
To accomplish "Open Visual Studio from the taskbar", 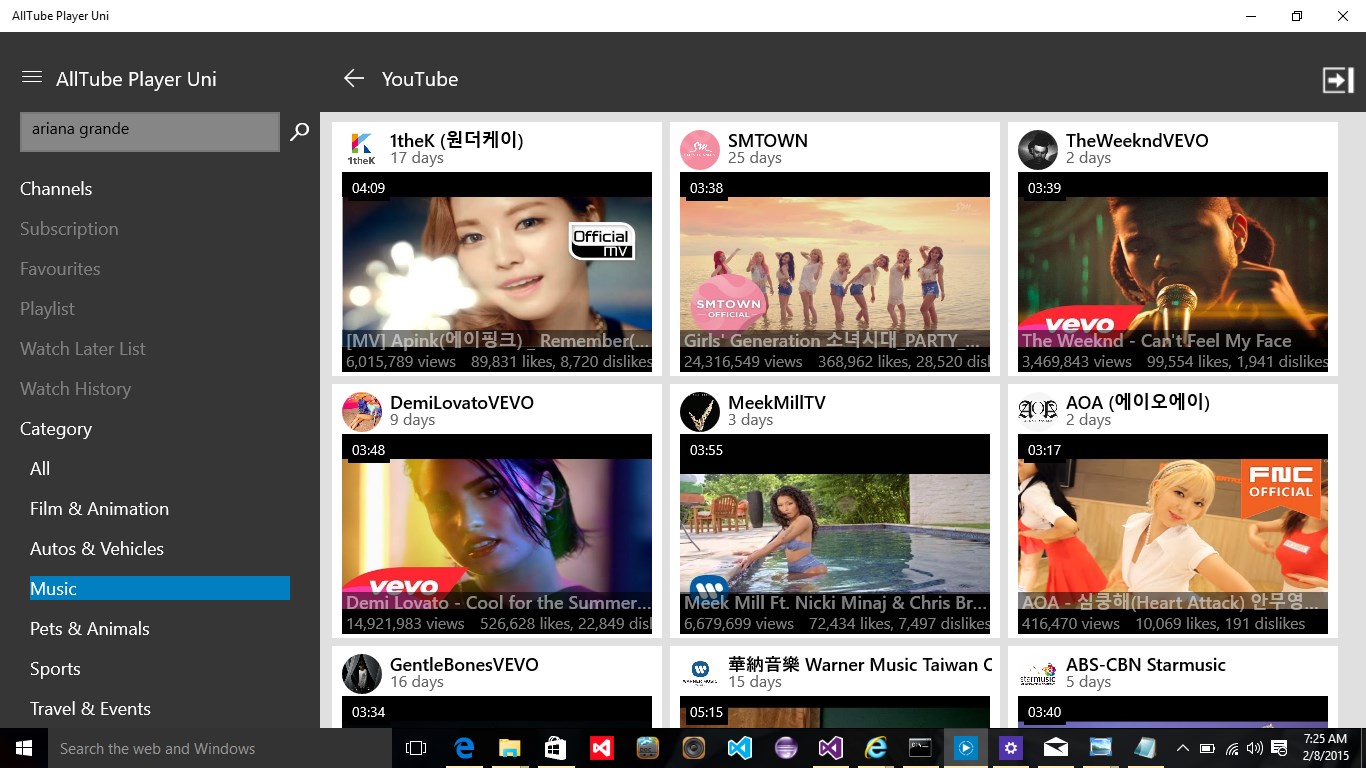I will coord(831,748).
